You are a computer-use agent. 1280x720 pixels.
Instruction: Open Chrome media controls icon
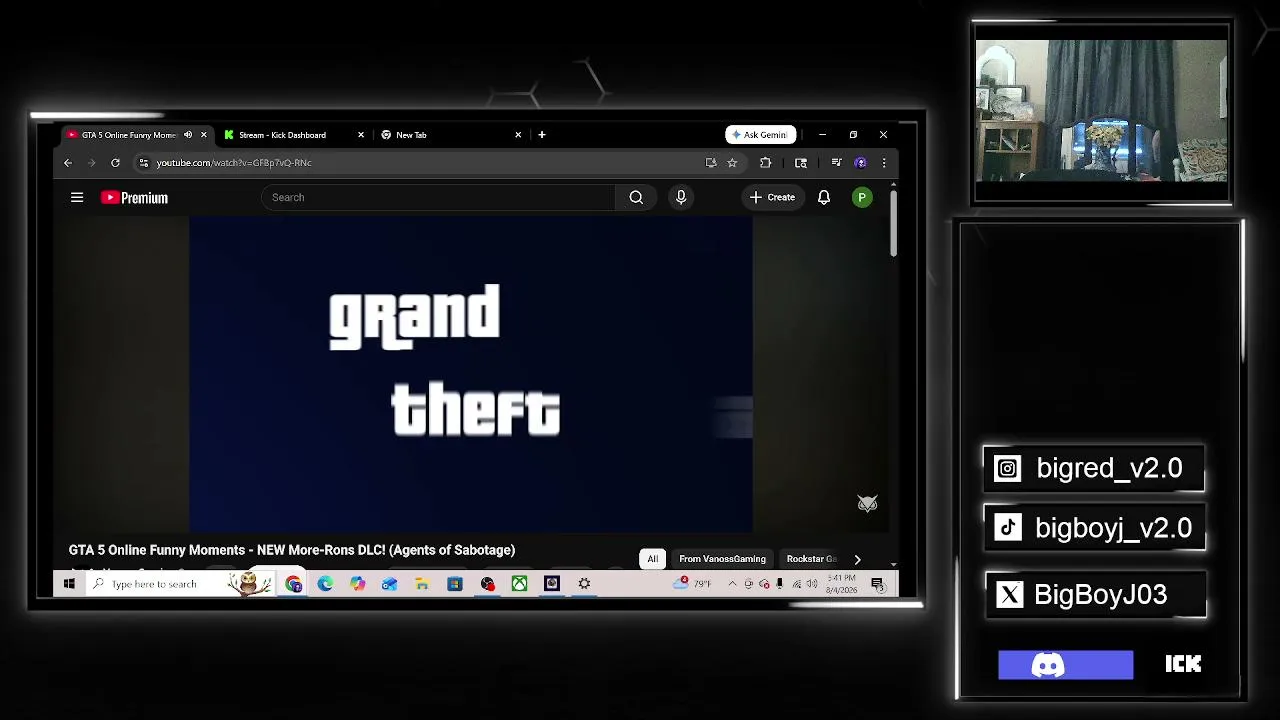[x=836, y=163]
